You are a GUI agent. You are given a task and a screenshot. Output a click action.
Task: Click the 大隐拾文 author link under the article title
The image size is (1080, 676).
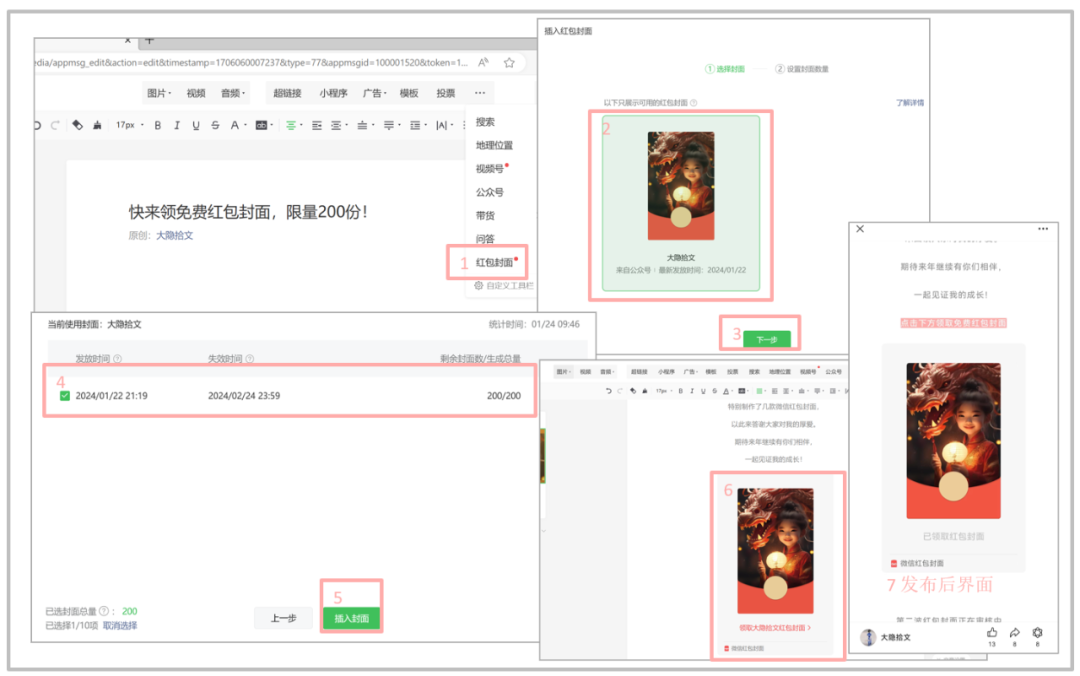[x=174, y=236]
